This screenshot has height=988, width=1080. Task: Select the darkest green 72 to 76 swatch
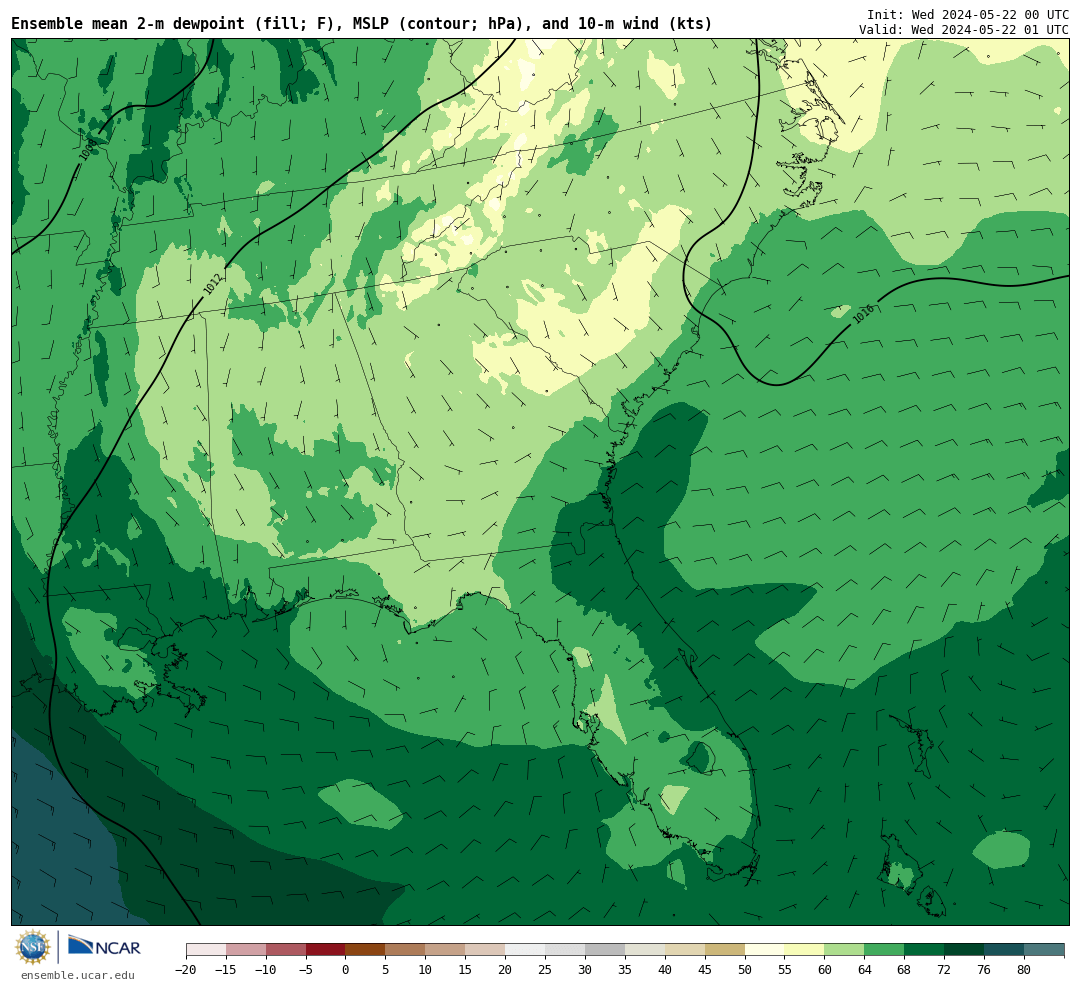point(964,950)
